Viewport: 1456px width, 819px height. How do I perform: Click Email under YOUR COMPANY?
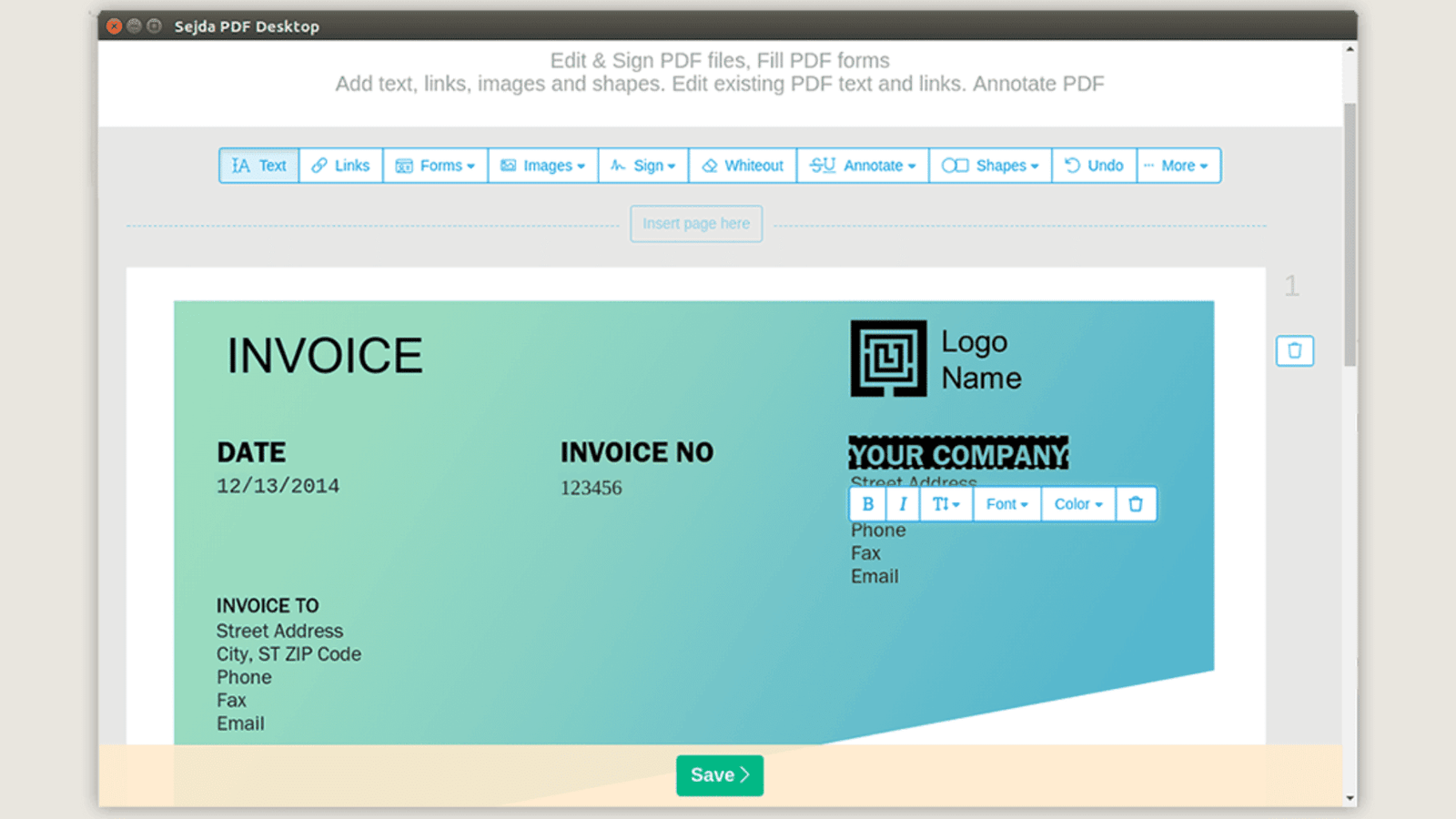tap(875, 577)
